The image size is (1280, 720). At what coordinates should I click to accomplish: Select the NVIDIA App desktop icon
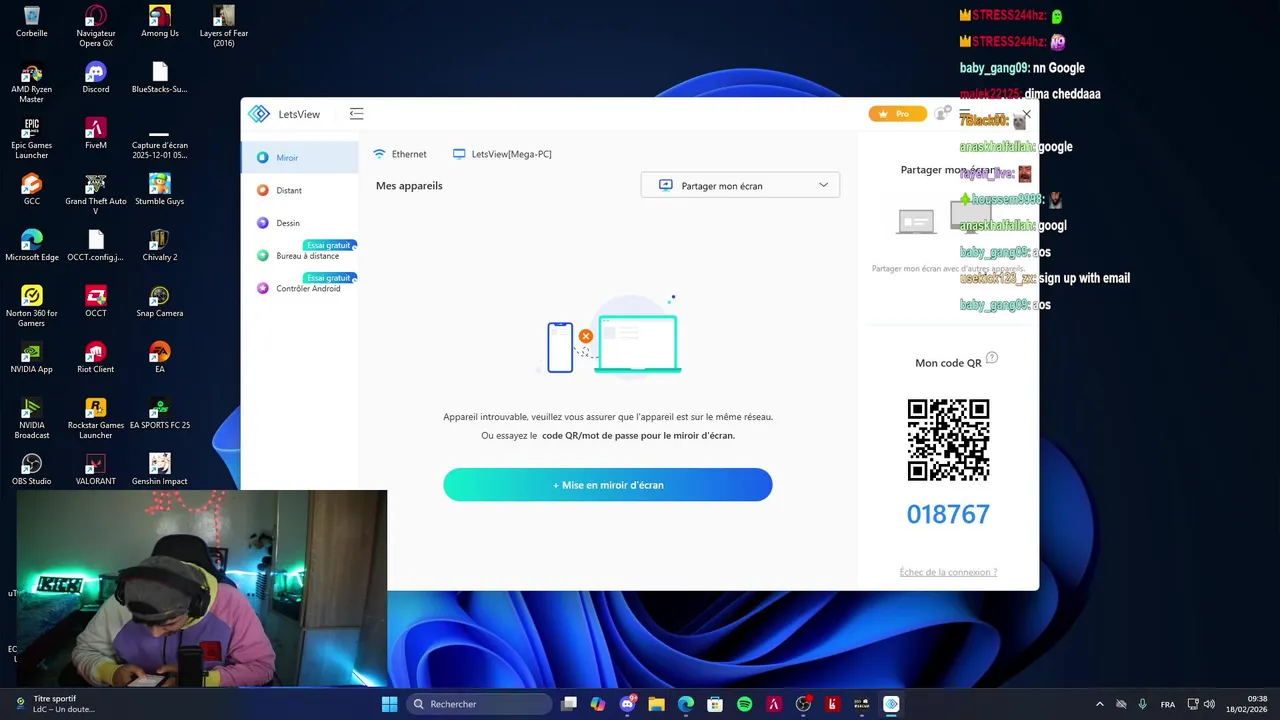tap(32, 358)
